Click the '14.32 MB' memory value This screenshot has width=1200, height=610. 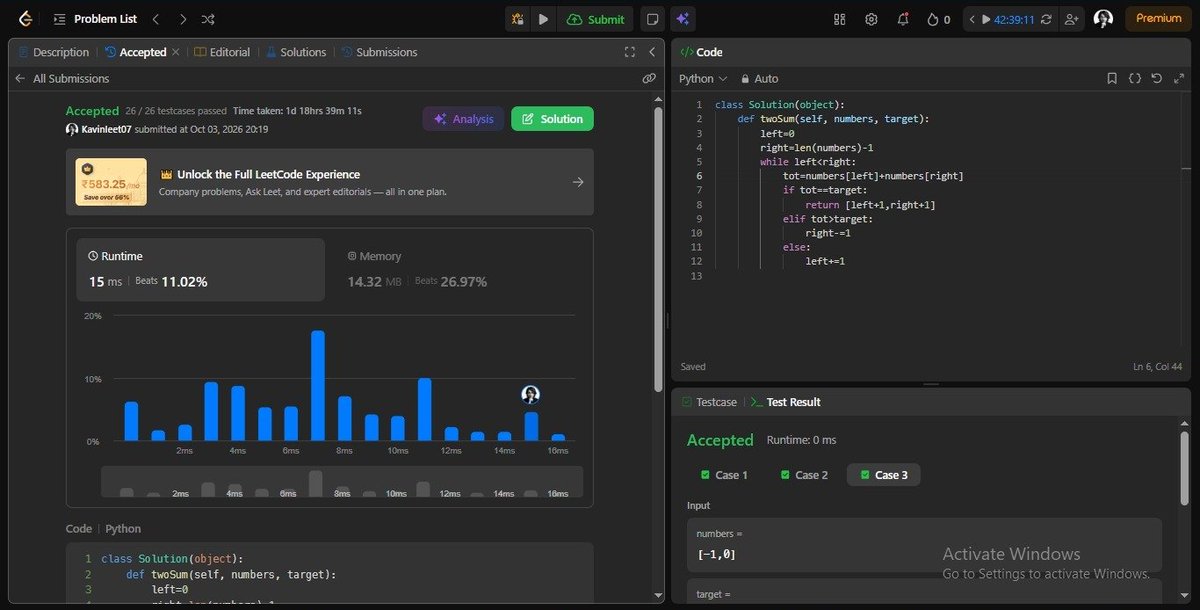(x=374, y=282)
